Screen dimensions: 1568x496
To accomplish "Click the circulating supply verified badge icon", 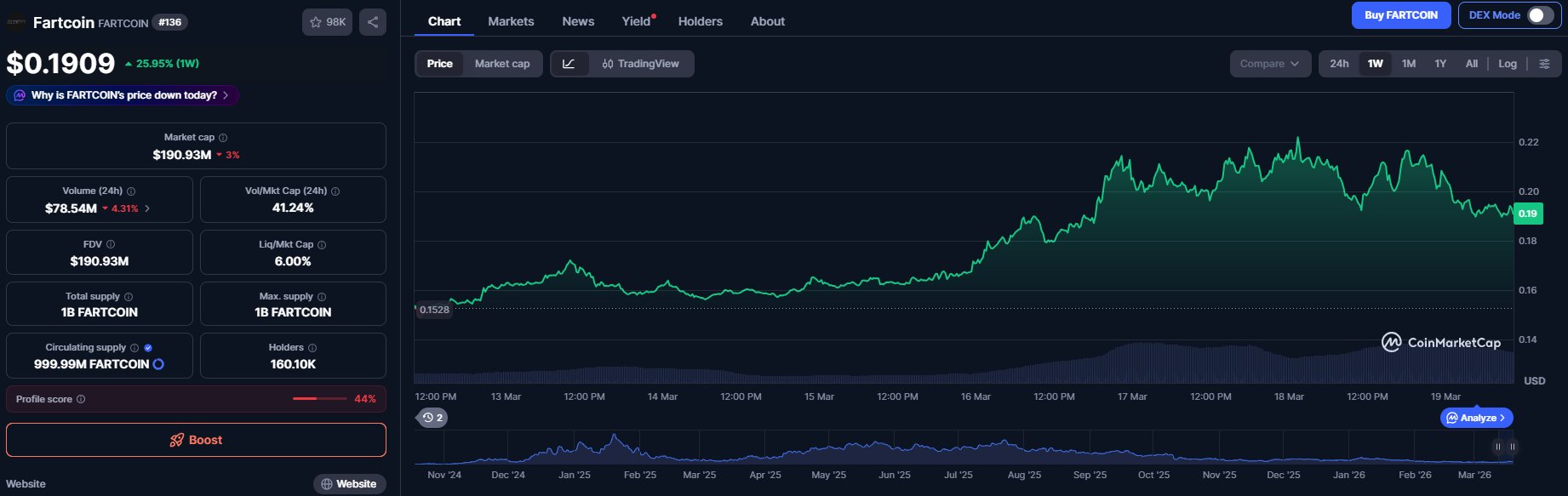I will click(x=148, y=348).
